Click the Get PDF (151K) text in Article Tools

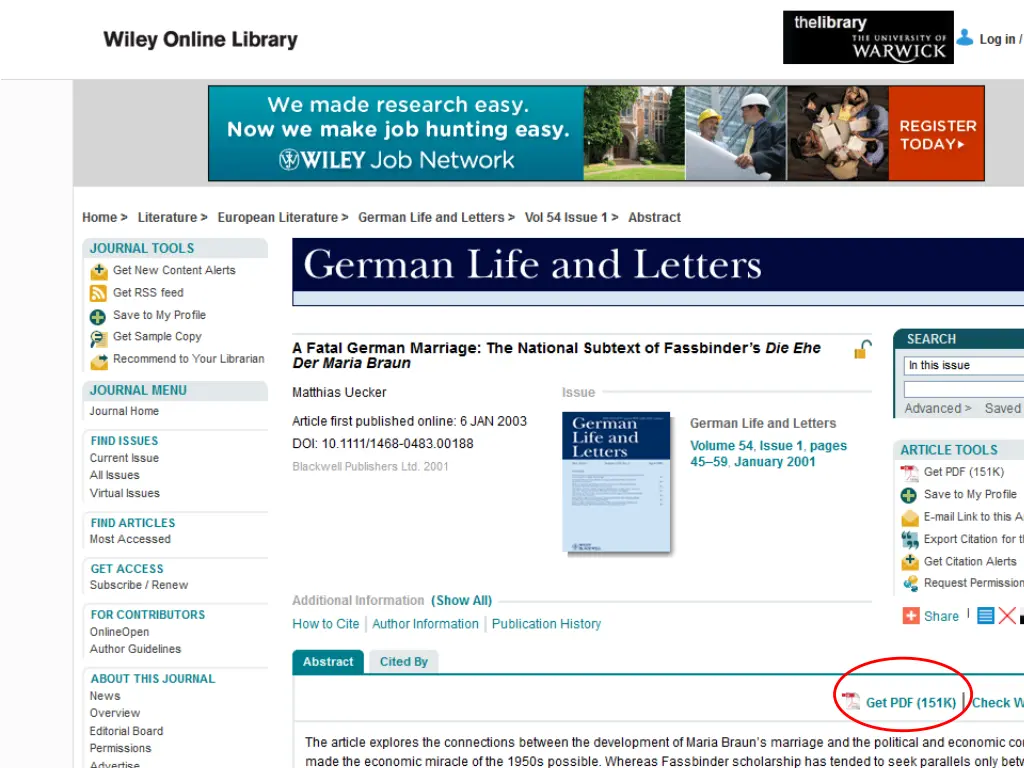pyautogui.click(x=964, y=472)
